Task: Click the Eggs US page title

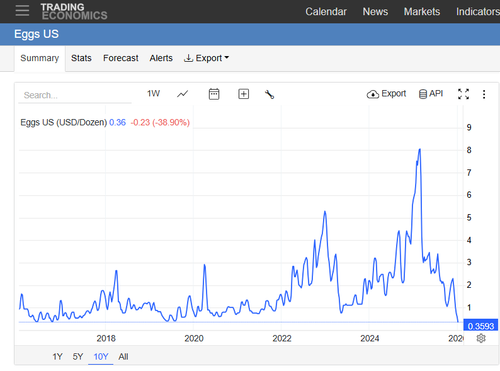Action: pos(36,34)
